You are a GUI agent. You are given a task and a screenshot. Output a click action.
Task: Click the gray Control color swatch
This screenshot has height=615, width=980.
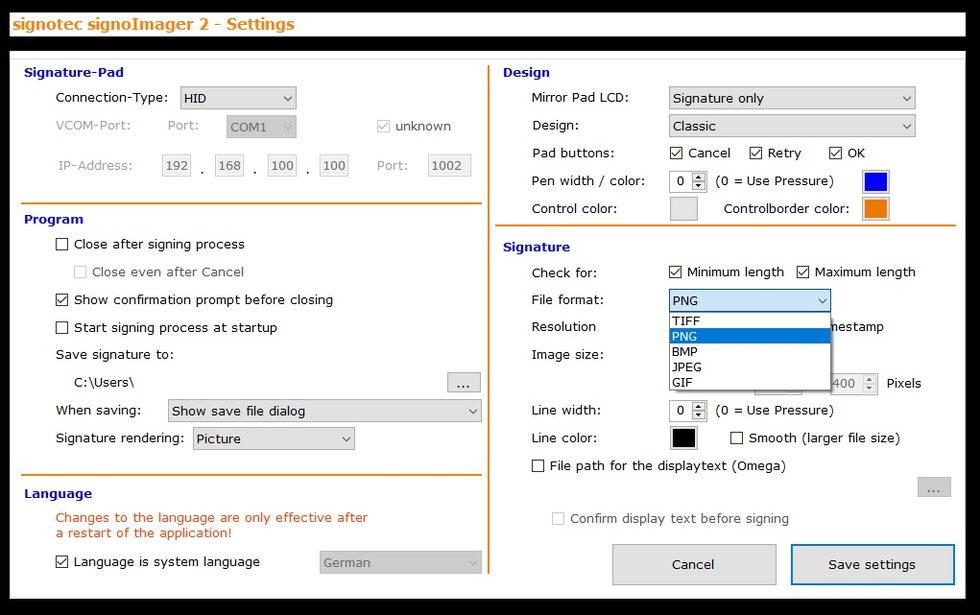pyautogui.click(x=683, y=209)
